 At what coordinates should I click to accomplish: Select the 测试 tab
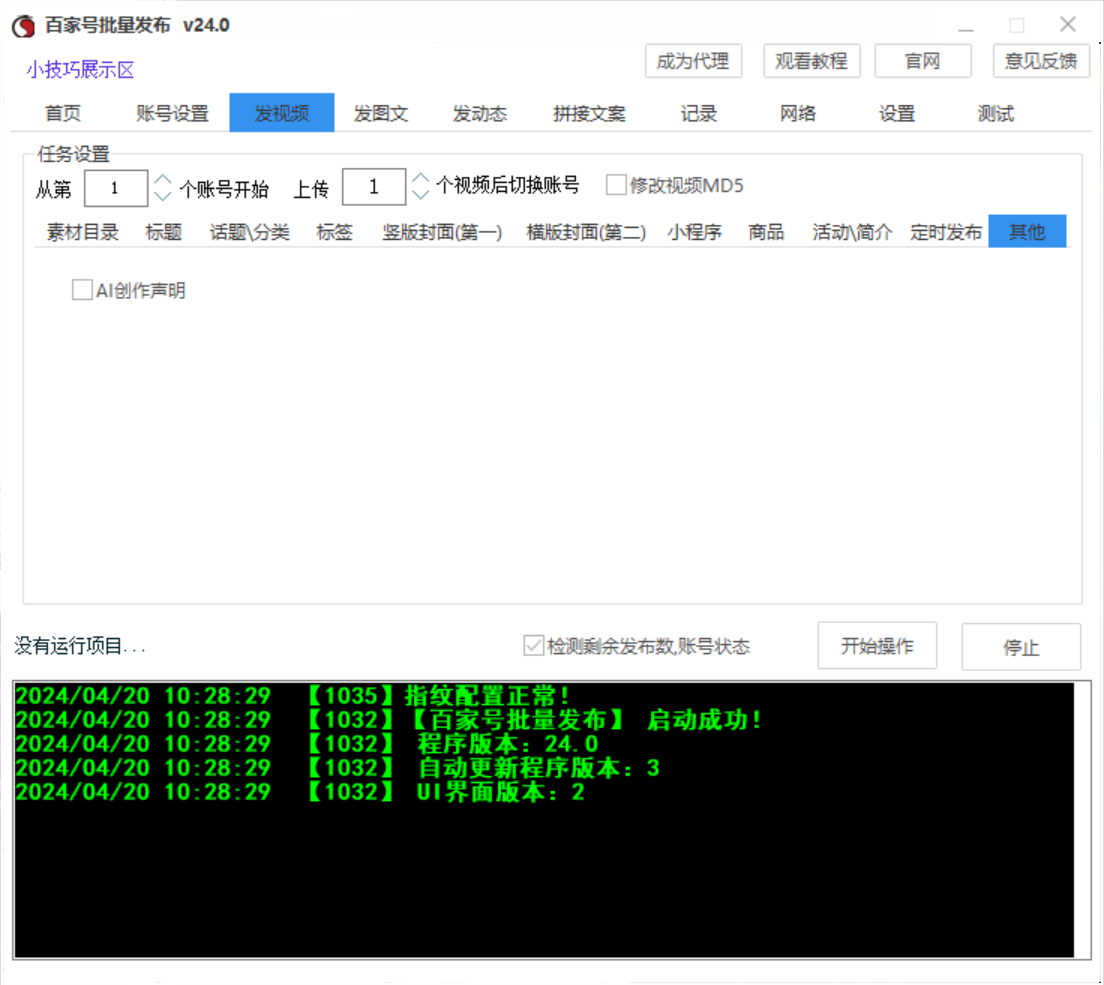[x=996, y=113]
